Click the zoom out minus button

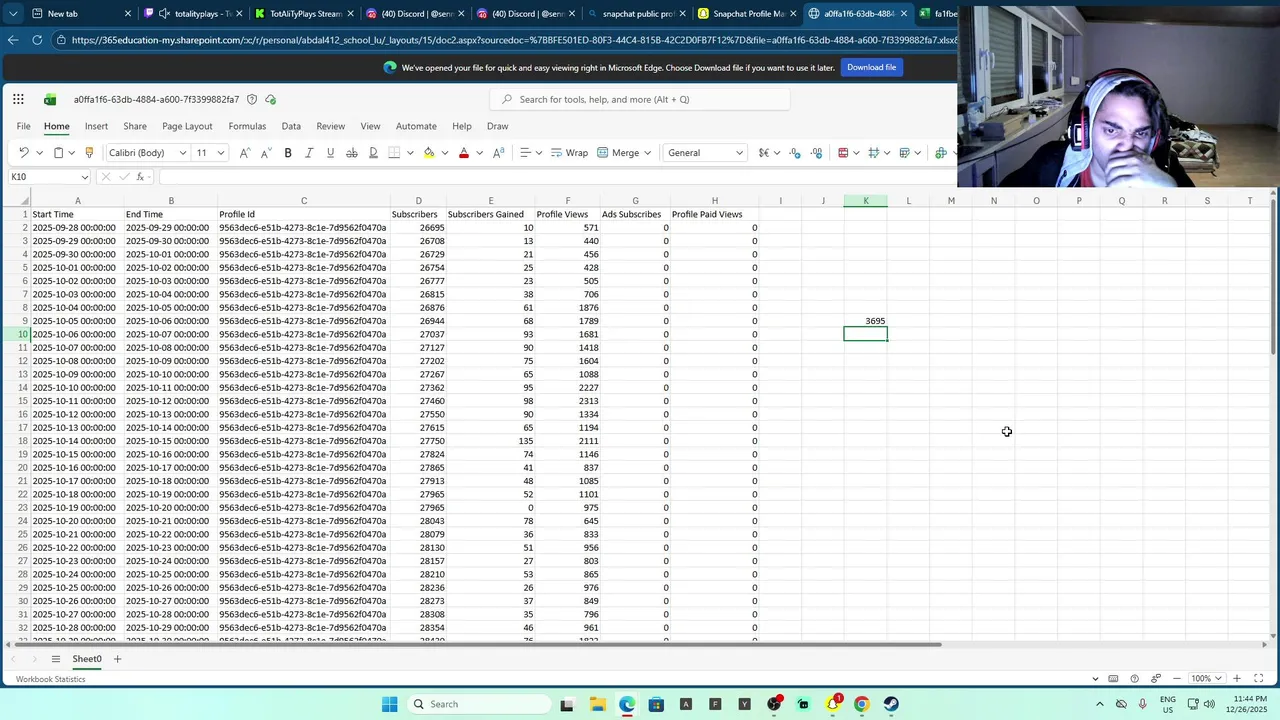pyautogui.click(x=1177, y=679)
